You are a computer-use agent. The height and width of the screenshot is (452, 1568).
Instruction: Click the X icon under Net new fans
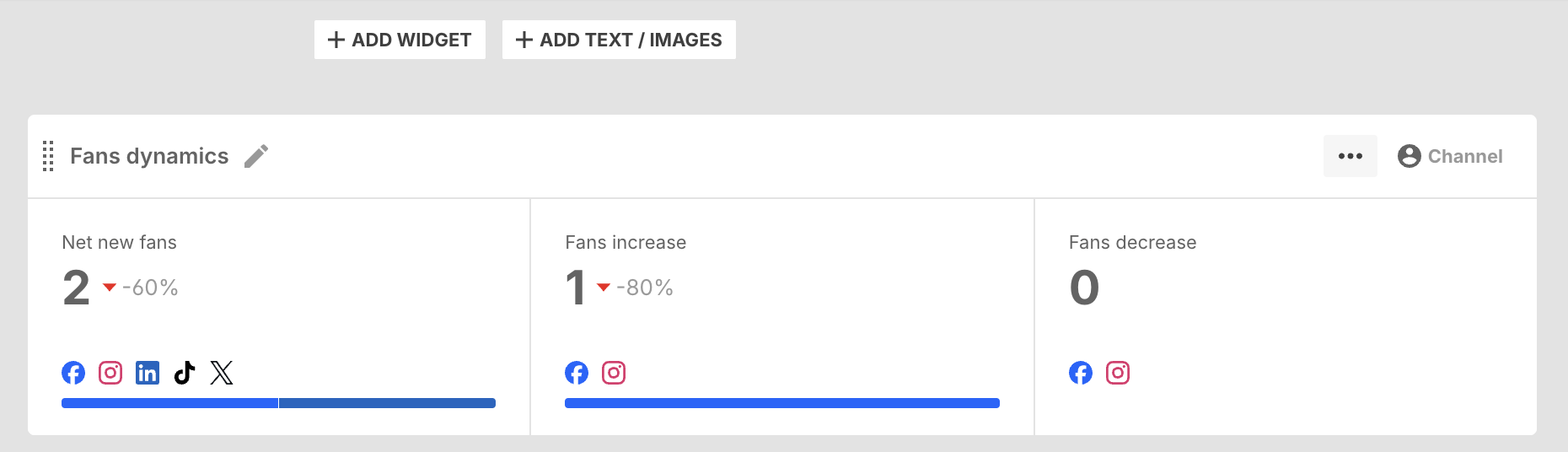pyautogui.click(x=222, y=373)
